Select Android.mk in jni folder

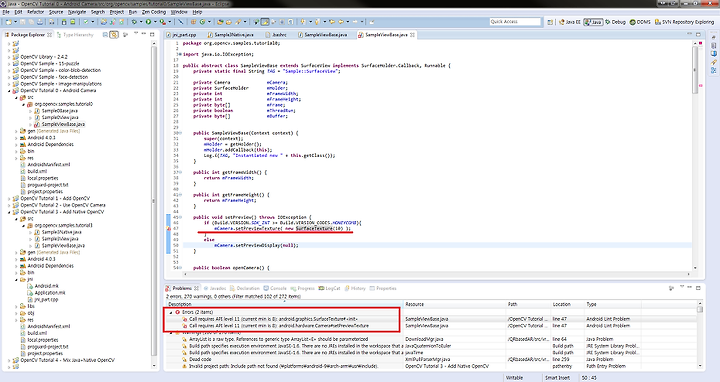(46, 286)
